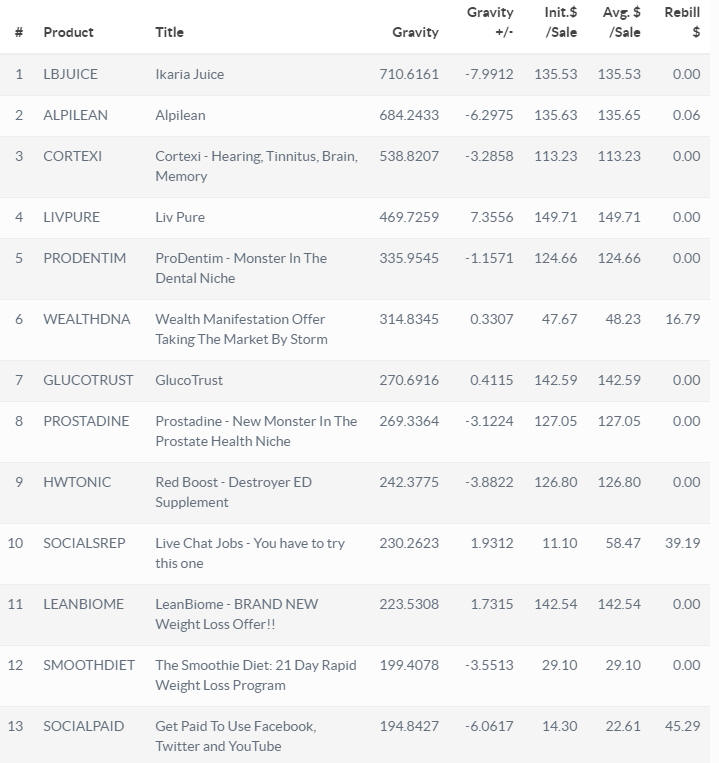This screenshot has height=763, width=719.
Task: Sort by the Title column header
Action: (x=169, y=32)
